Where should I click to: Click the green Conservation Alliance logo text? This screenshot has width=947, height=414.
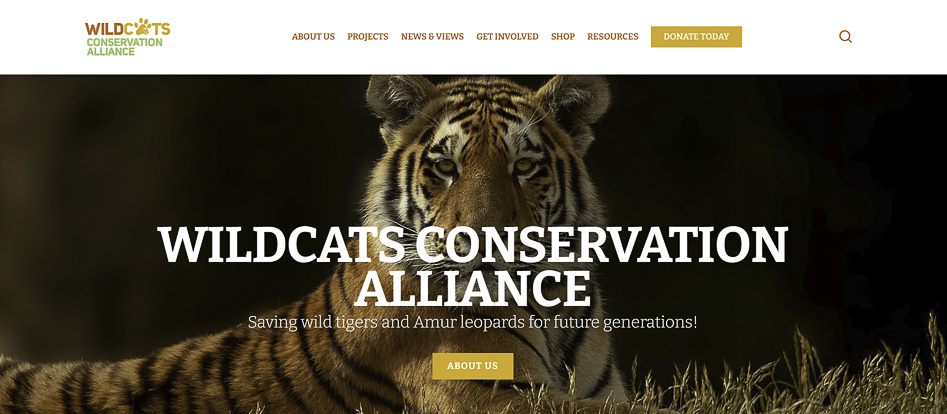(124, 47)
